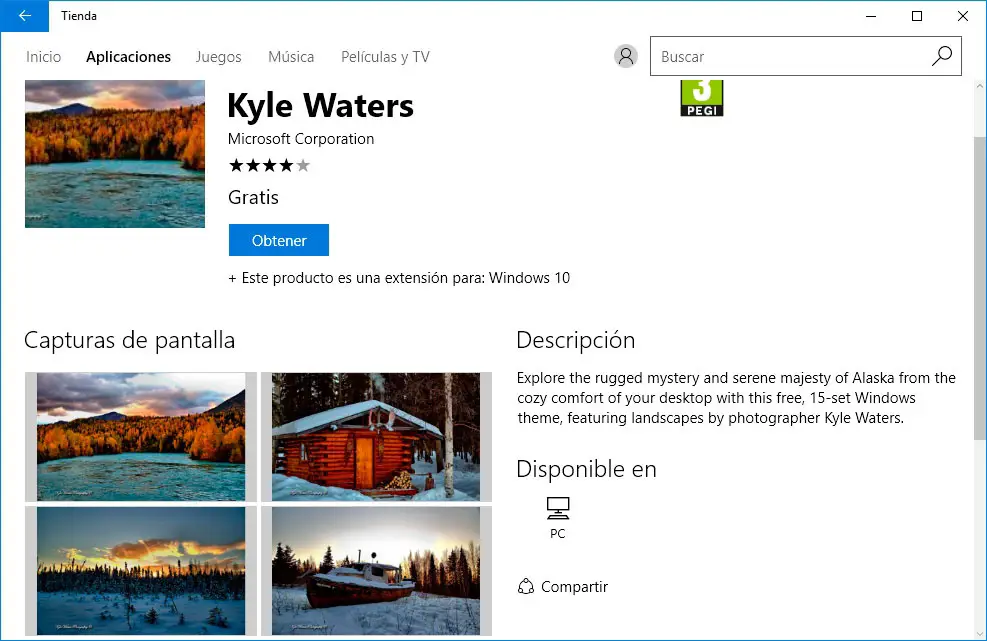987x641 pixels.
Task: Open the Música tab
Action: point(291,57)
